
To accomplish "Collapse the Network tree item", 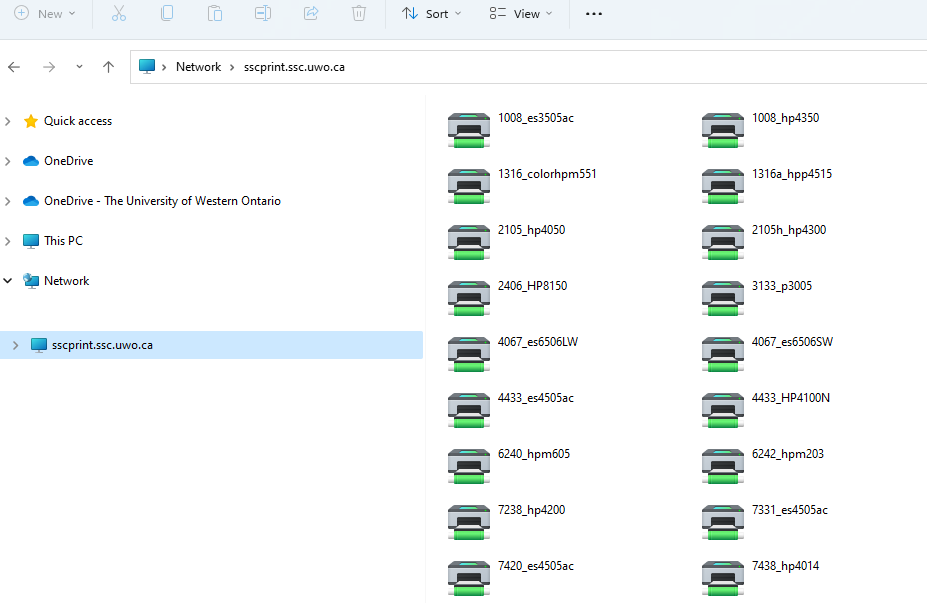I will (8, 280).
